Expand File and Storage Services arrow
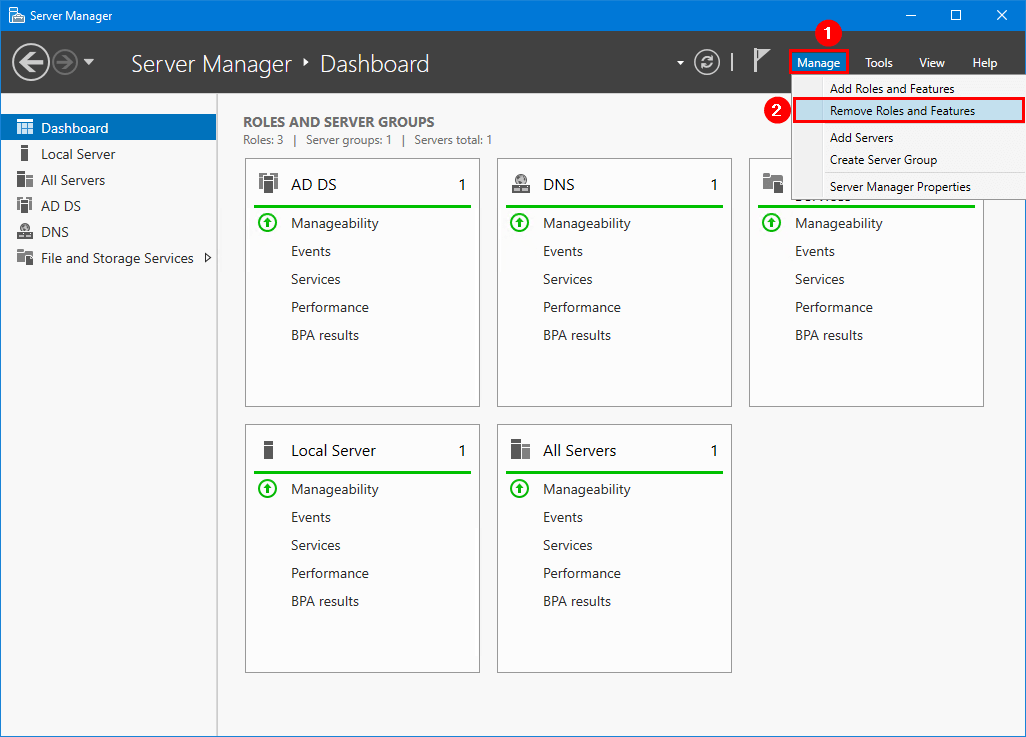Screen dimensions: 1026x737 coord(207,258)
